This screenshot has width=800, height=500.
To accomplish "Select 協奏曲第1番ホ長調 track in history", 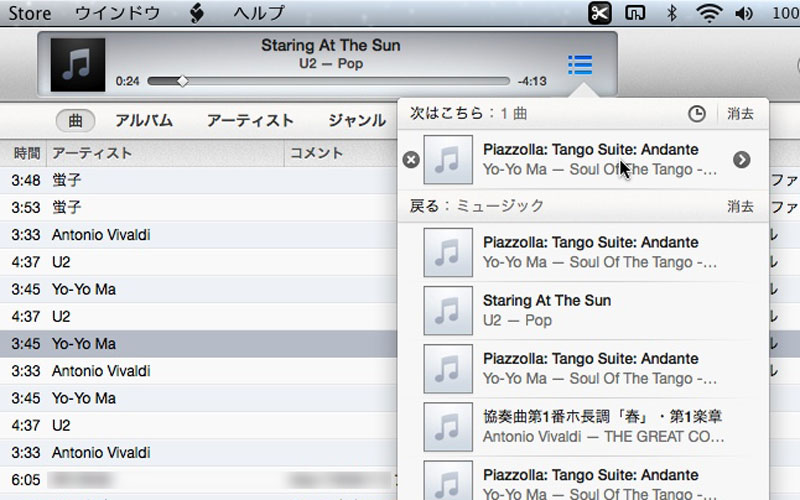I will point(583,427).
